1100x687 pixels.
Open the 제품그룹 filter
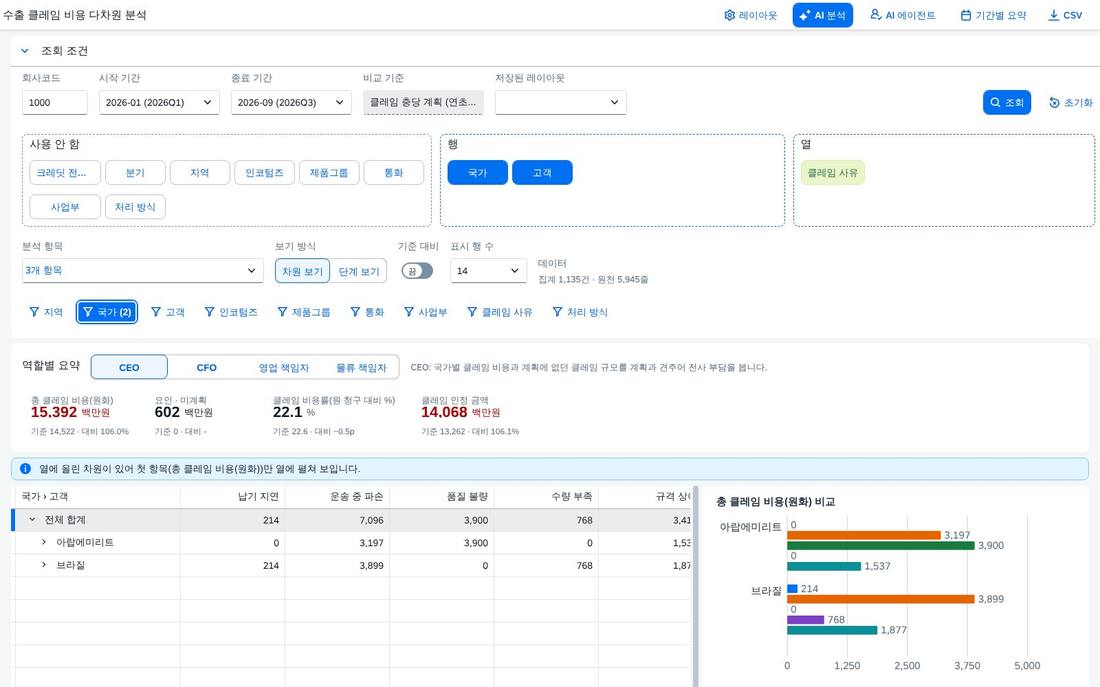(304, 312)
